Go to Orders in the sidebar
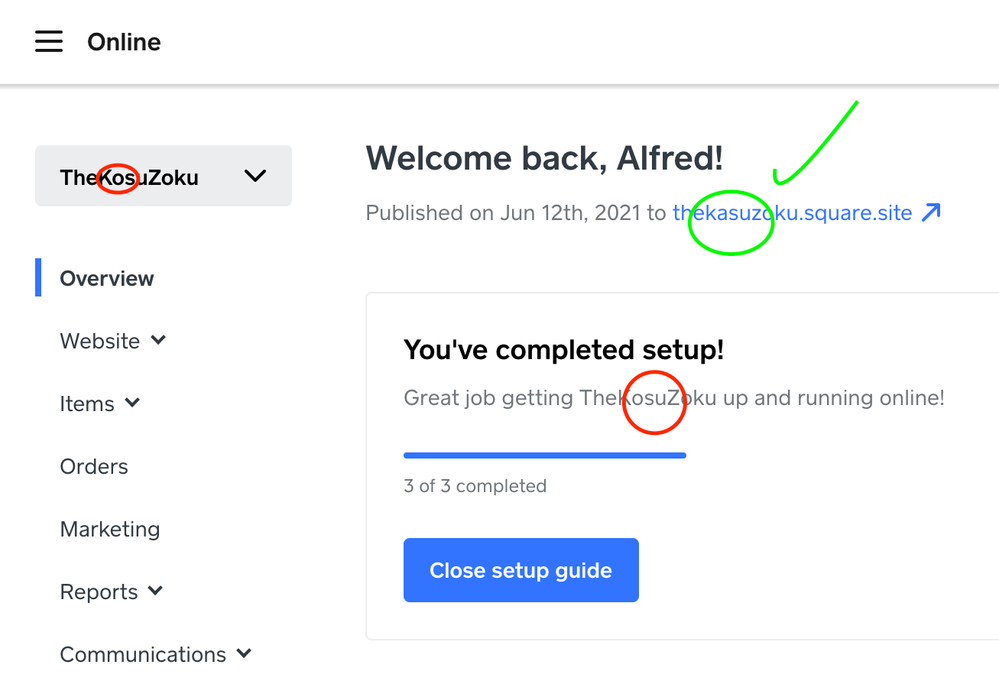 click(94, 466)
